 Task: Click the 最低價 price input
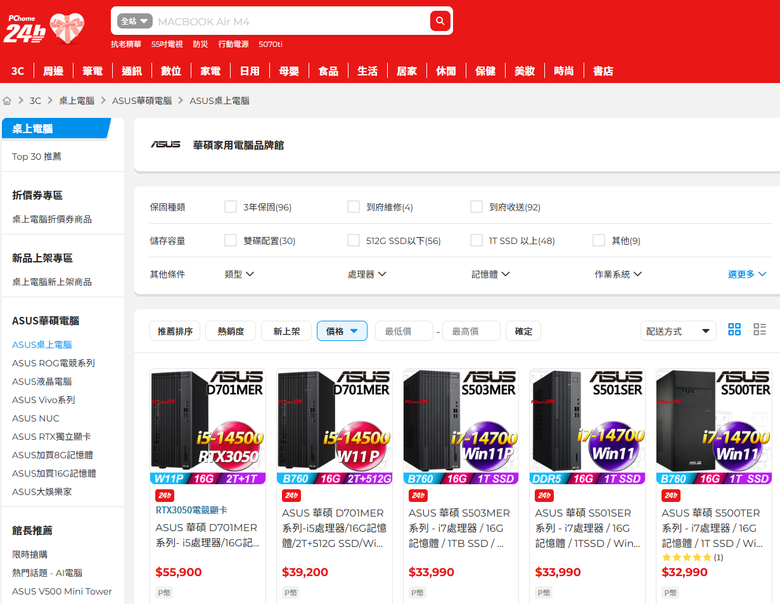404,331
